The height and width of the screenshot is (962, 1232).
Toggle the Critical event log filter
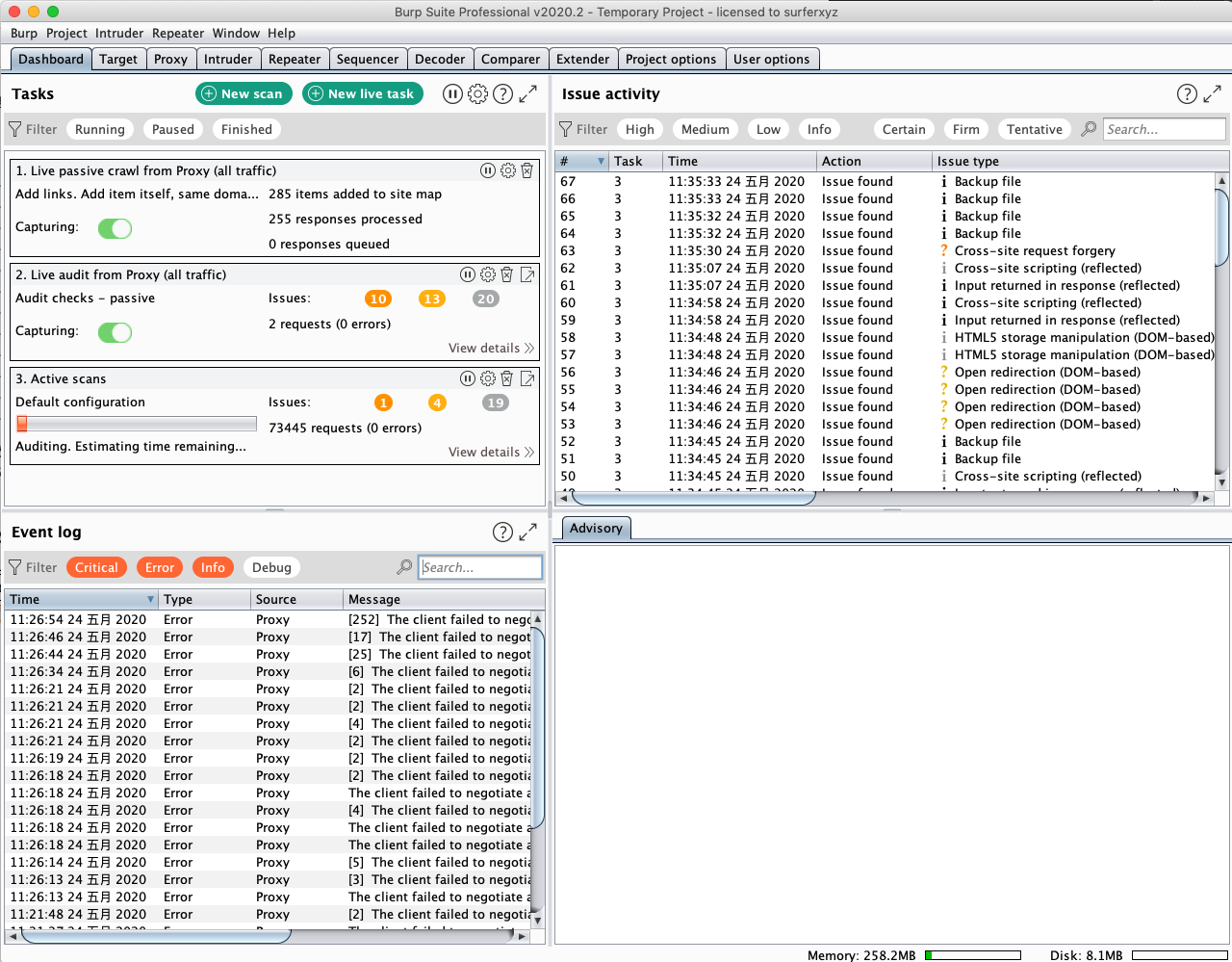click(x=96, y=567)
